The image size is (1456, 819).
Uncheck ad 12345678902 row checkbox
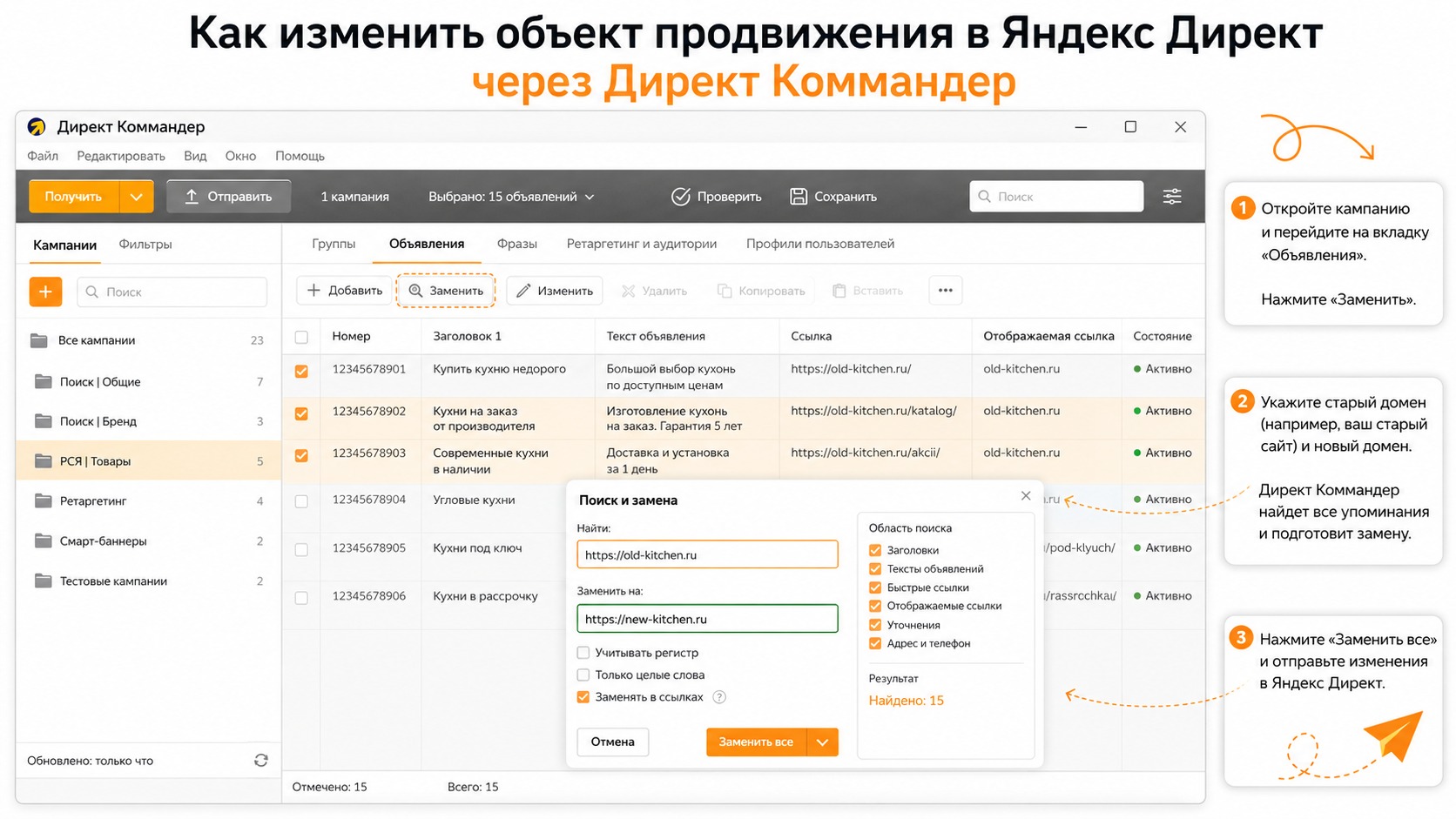coord(301,413)
